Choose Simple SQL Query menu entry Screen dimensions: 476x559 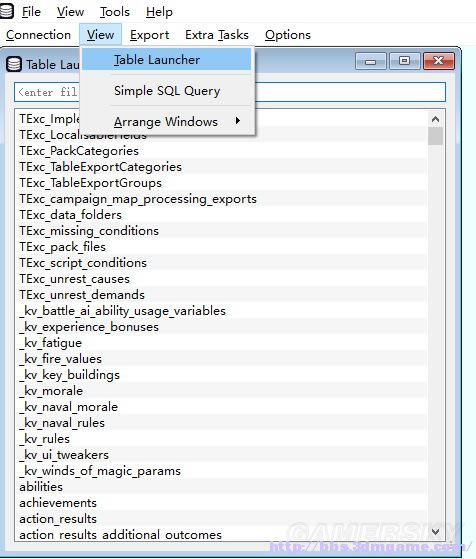(167, 91)
